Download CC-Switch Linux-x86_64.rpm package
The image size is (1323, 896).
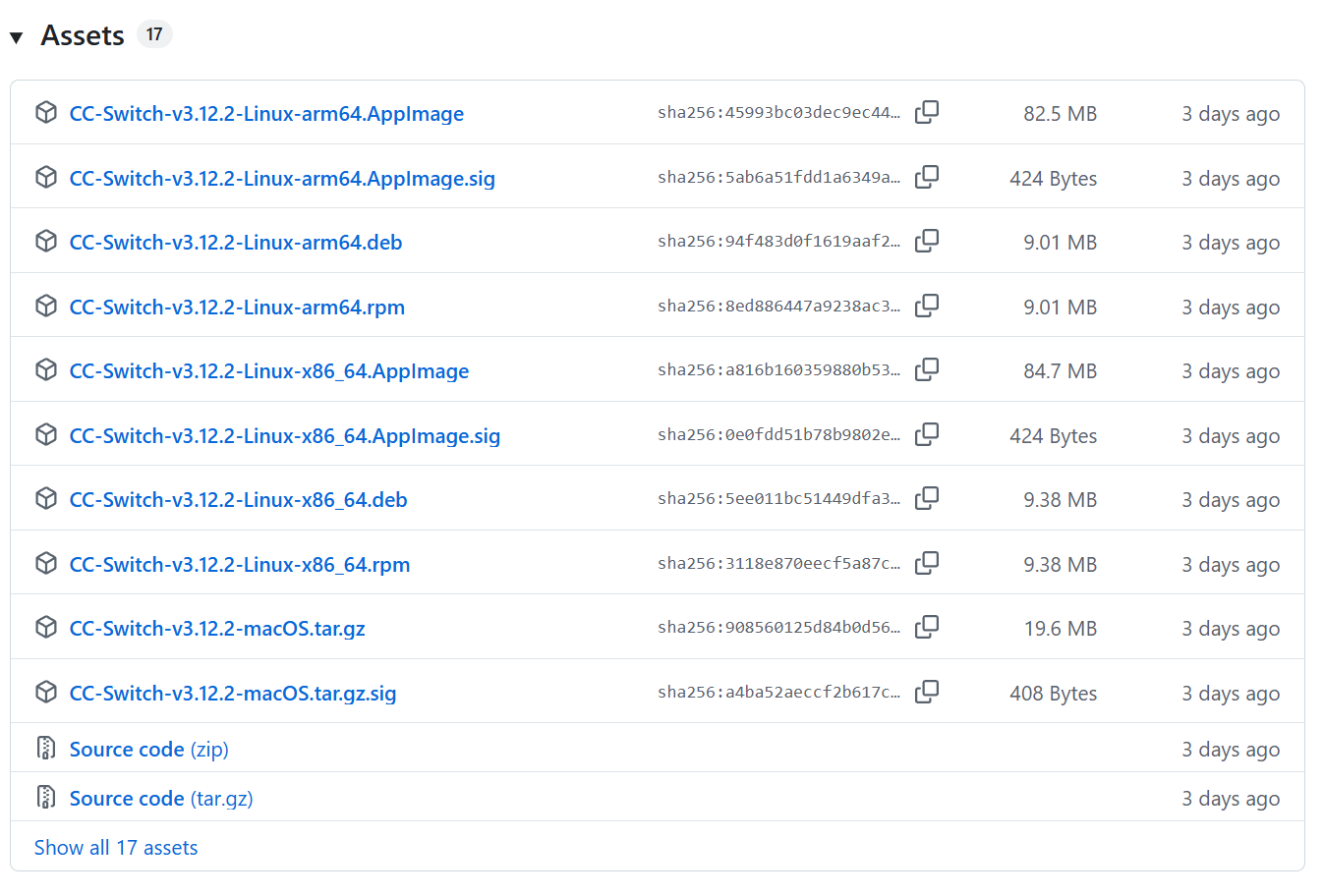240,565
